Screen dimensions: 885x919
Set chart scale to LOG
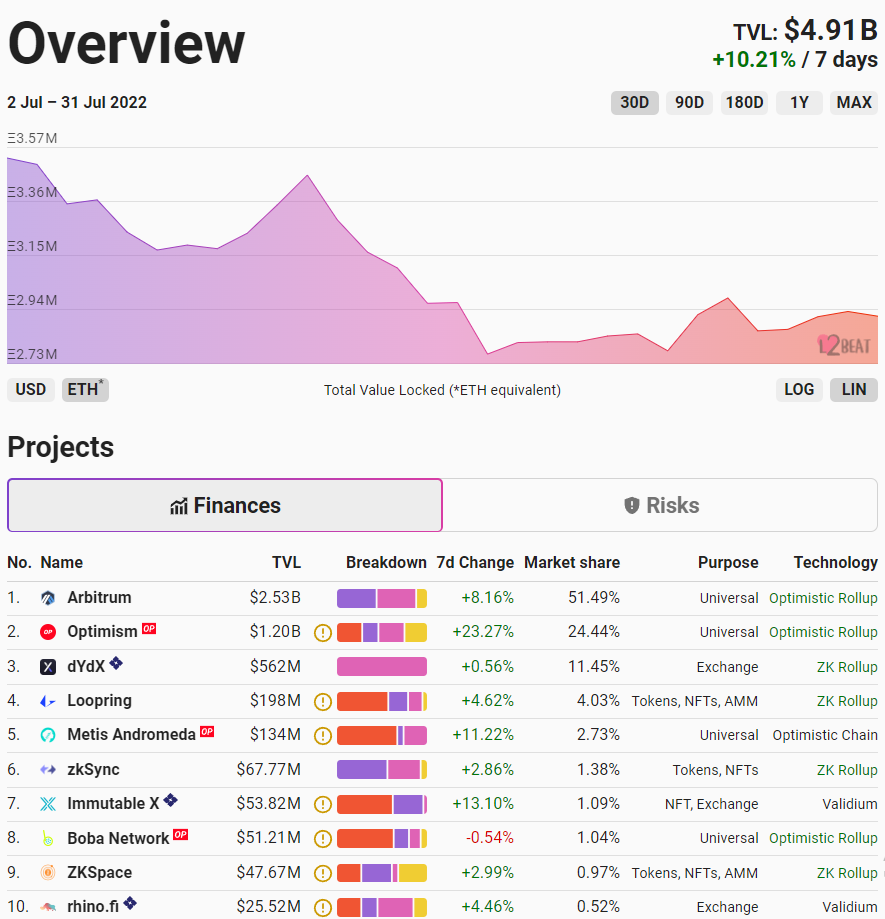click(x=799, y=389)
